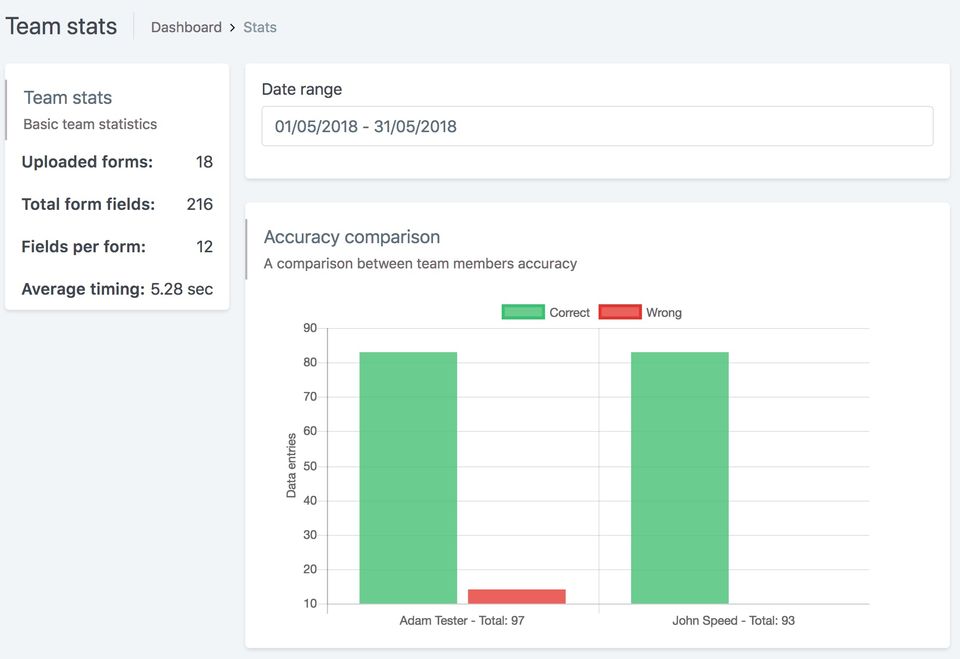Toggle the Wrong legend red swatch

tap(620, 312)
